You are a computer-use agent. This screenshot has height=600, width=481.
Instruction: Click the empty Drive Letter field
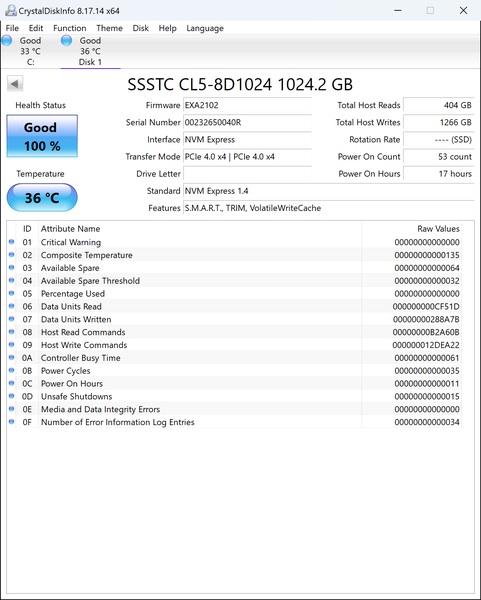point(247,174)
